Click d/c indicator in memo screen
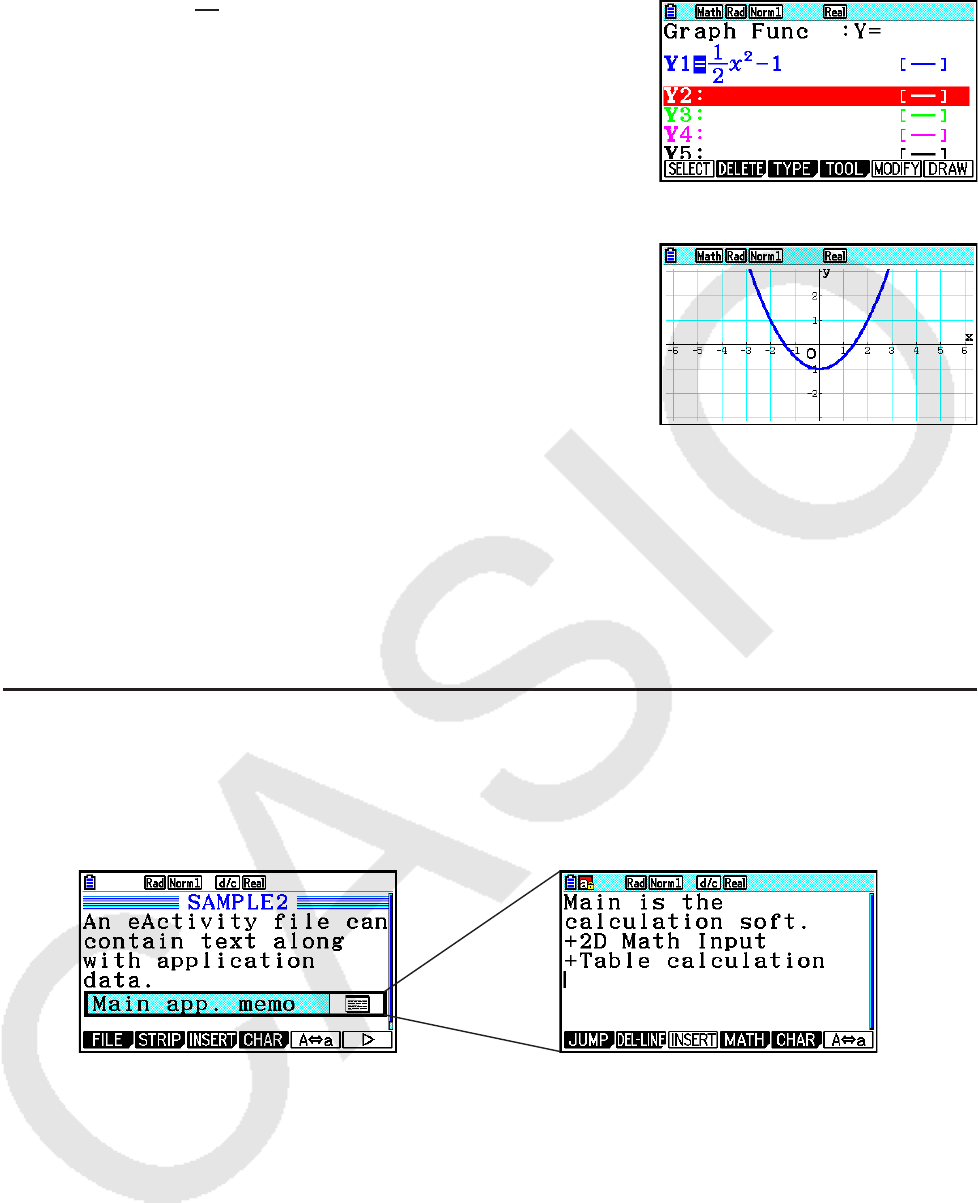This screenshot has height=1203, width=978. coord(708,883)
